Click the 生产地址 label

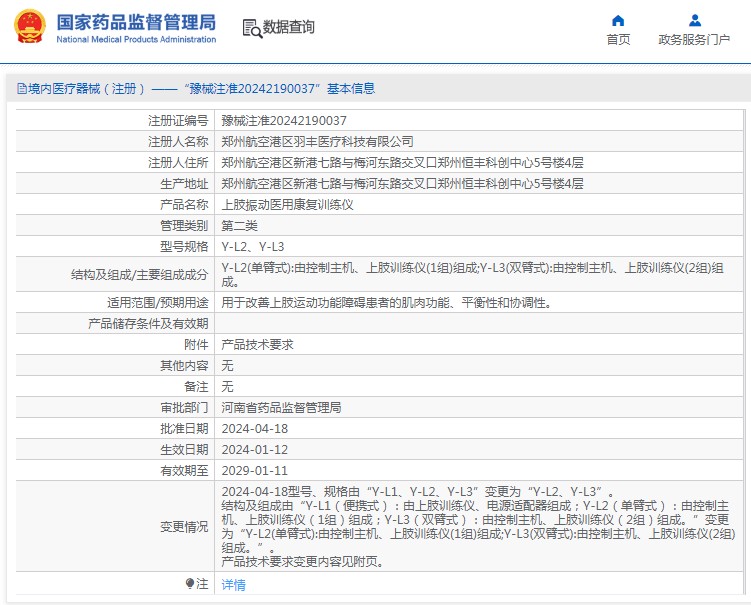pyautogui.click(x=184, y=184)
